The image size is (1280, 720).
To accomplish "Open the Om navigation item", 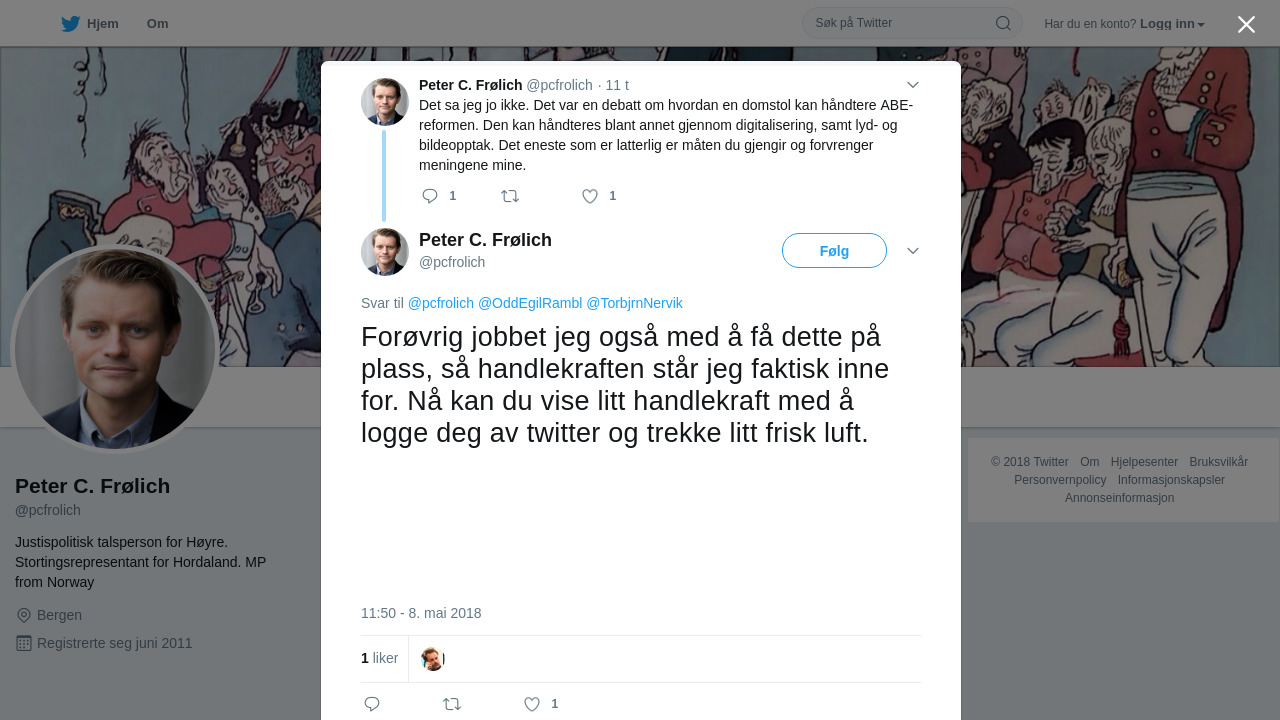I will (157, 24).
